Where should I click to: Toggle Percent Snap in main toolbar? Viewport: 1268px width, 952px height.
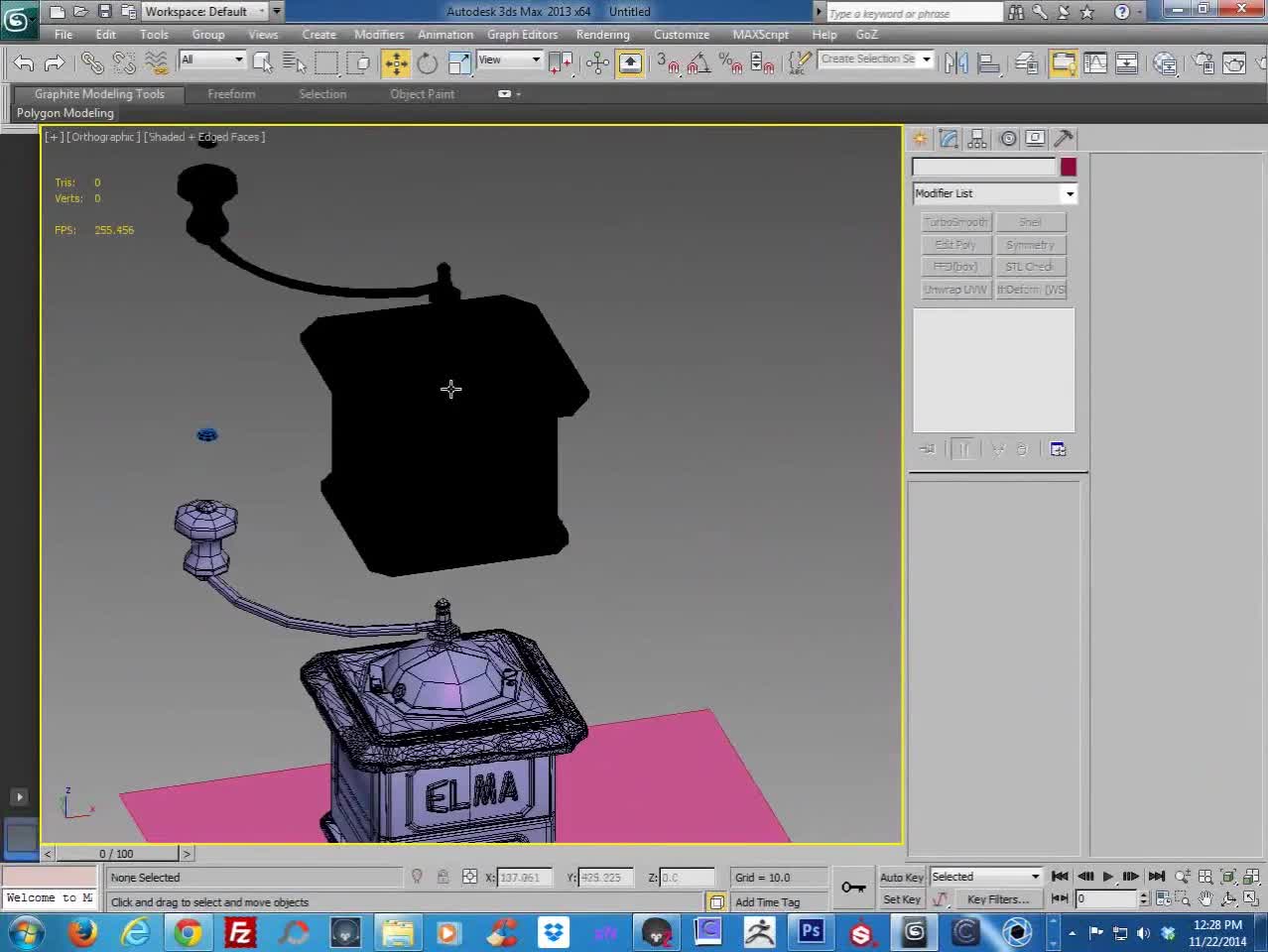(731, 63)
